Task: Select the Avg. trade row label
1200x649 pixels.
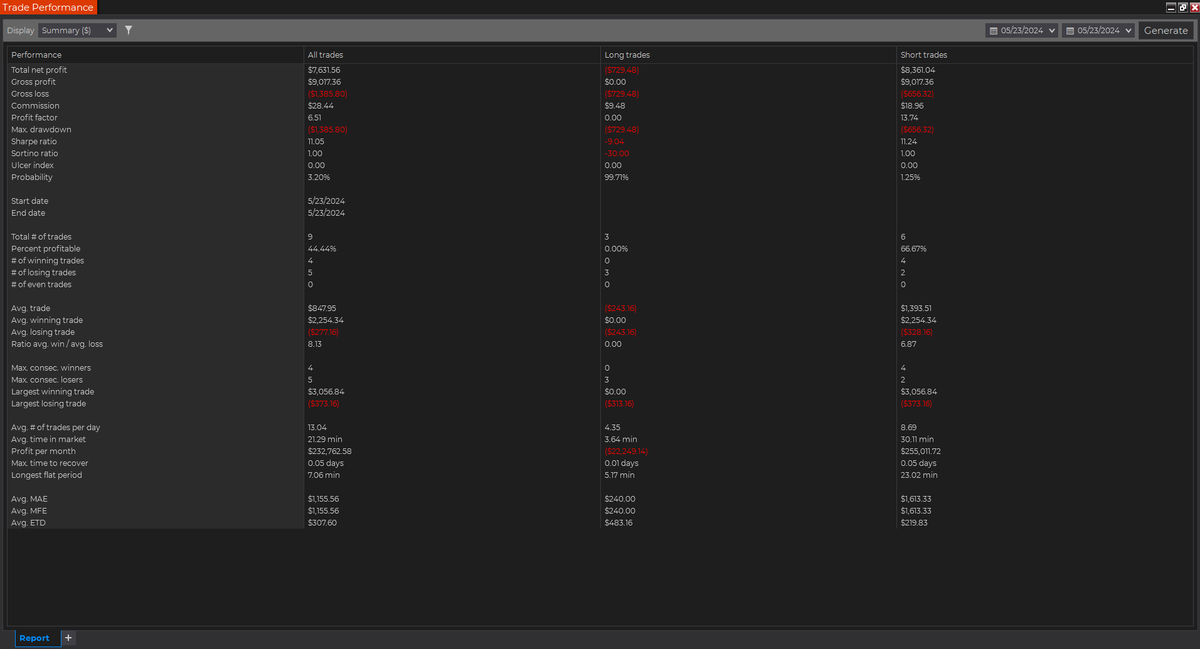Action: coord(30,308)
